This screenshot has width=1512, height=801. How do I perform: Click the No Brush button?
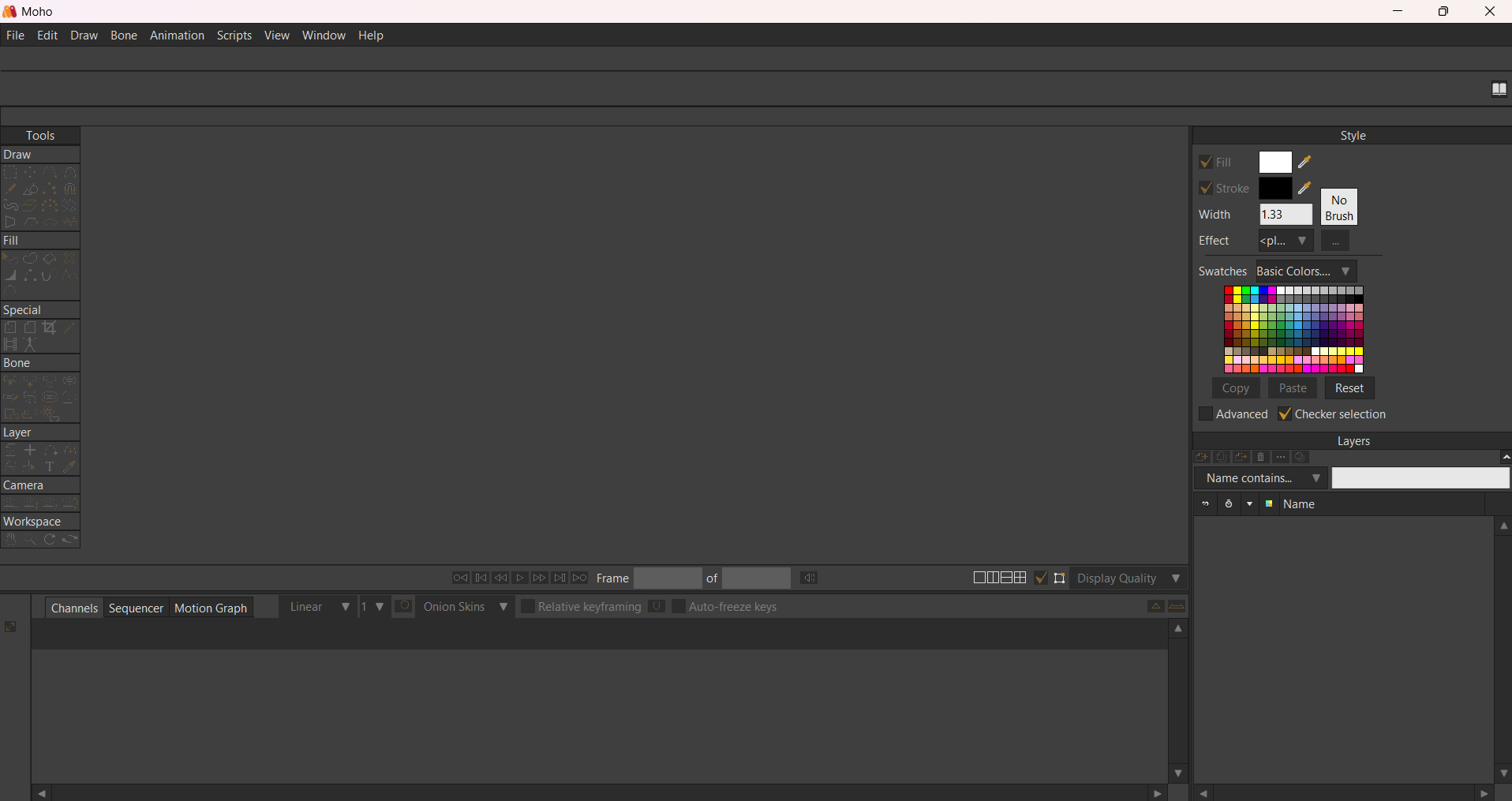click(1338, 207)
